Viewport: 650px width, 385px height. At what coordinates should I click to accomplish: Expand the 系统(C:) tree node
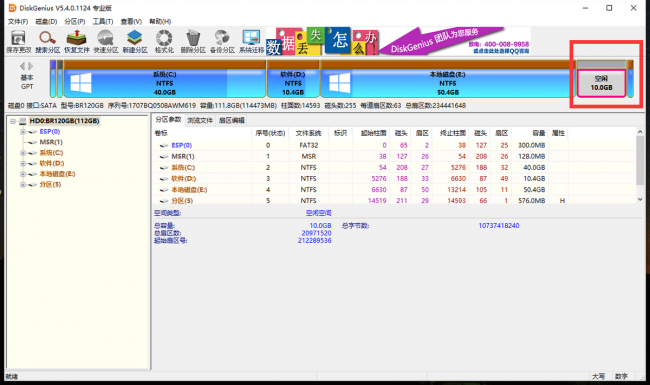23,153
